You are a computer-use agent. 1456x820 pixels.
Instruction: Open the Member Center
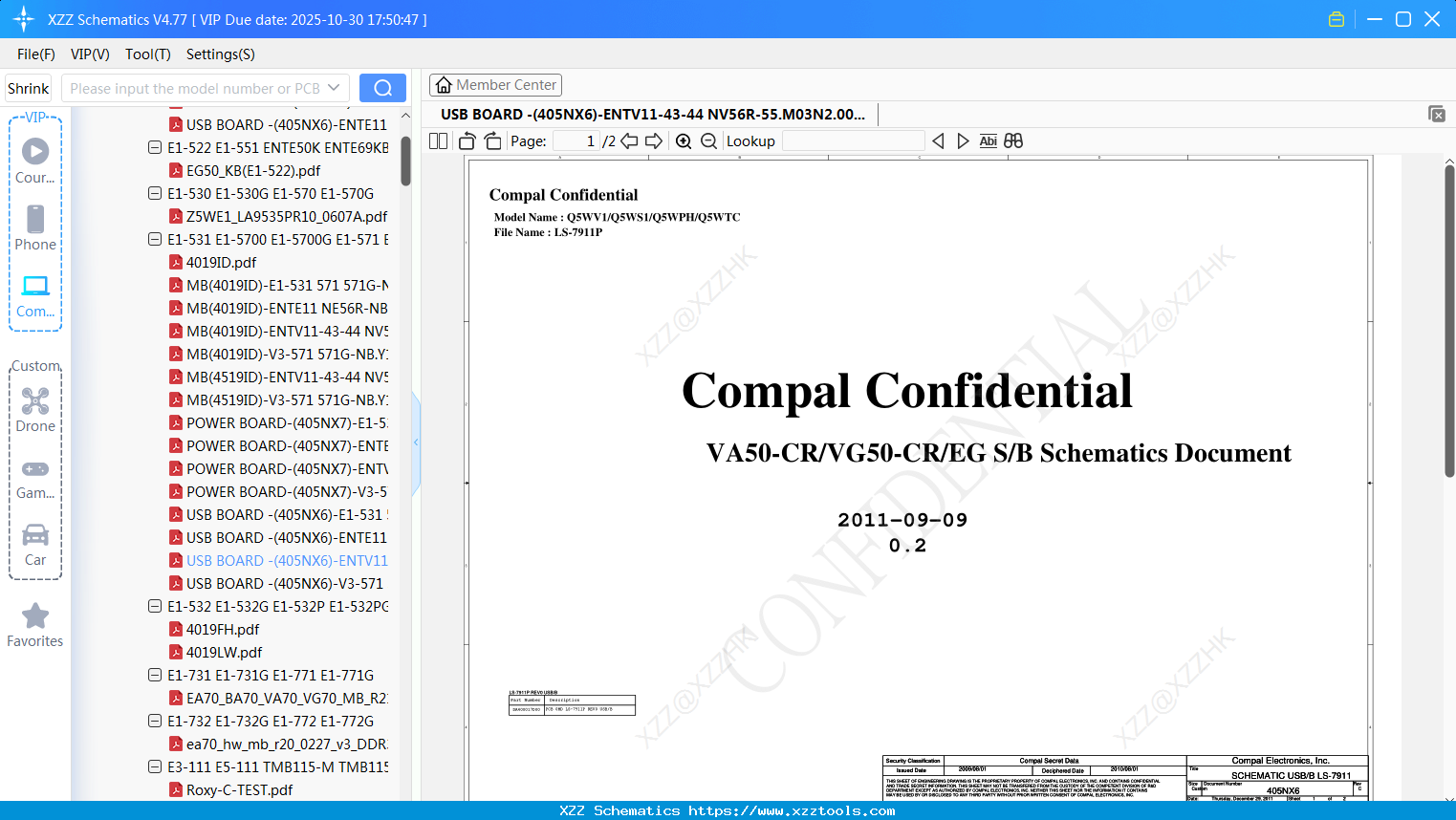click(495, 85)
